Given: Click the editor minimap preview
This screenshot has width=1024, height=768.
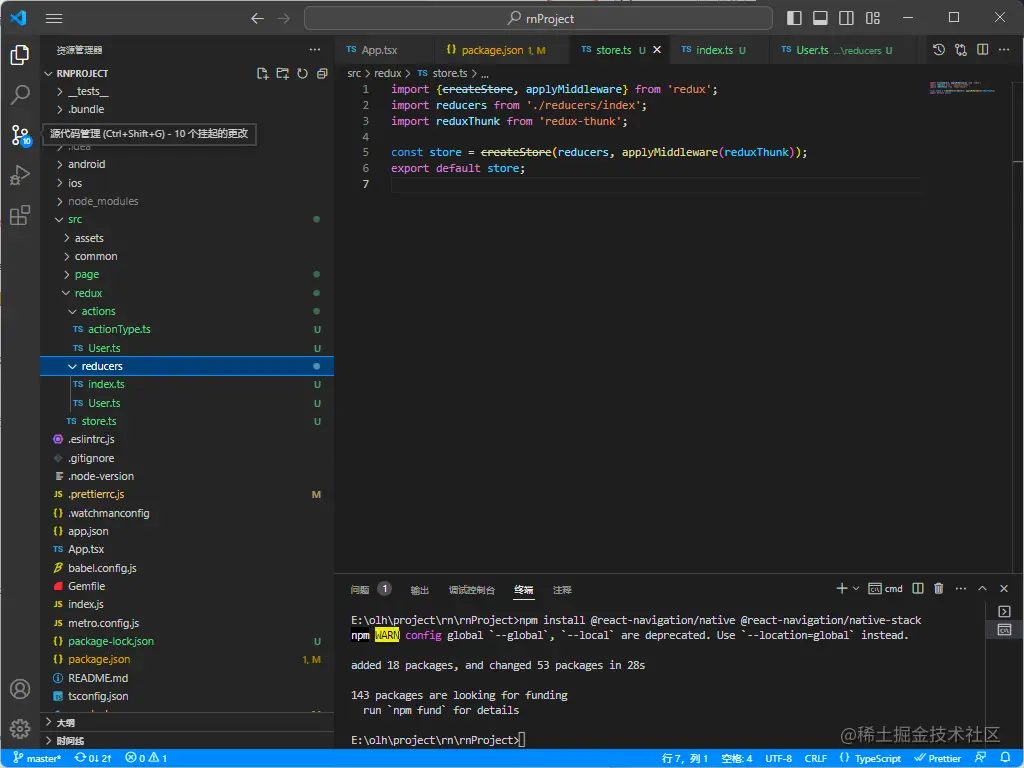Looking at the screenshot, I should pyautogui.click(x=963, y=88).
